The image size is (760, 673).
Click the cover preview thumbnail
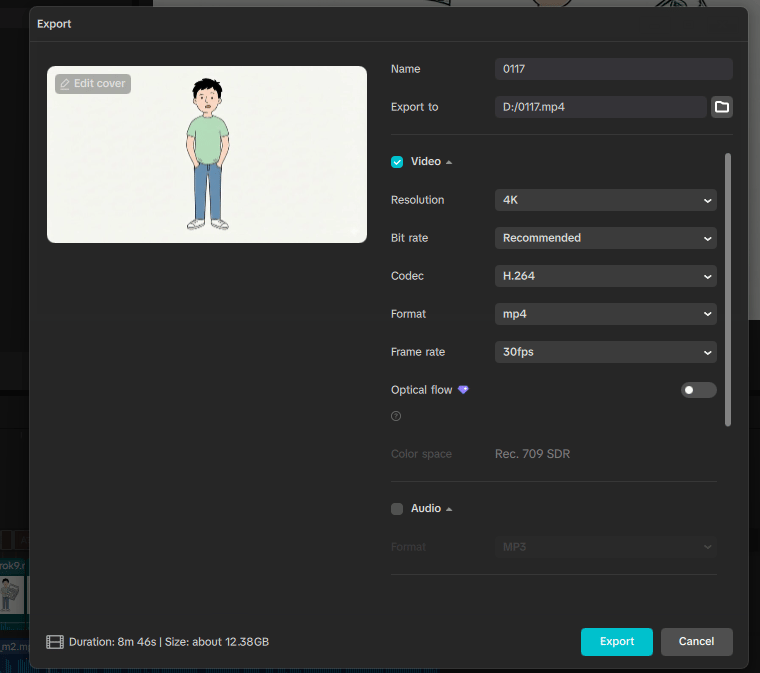[207, 155]
